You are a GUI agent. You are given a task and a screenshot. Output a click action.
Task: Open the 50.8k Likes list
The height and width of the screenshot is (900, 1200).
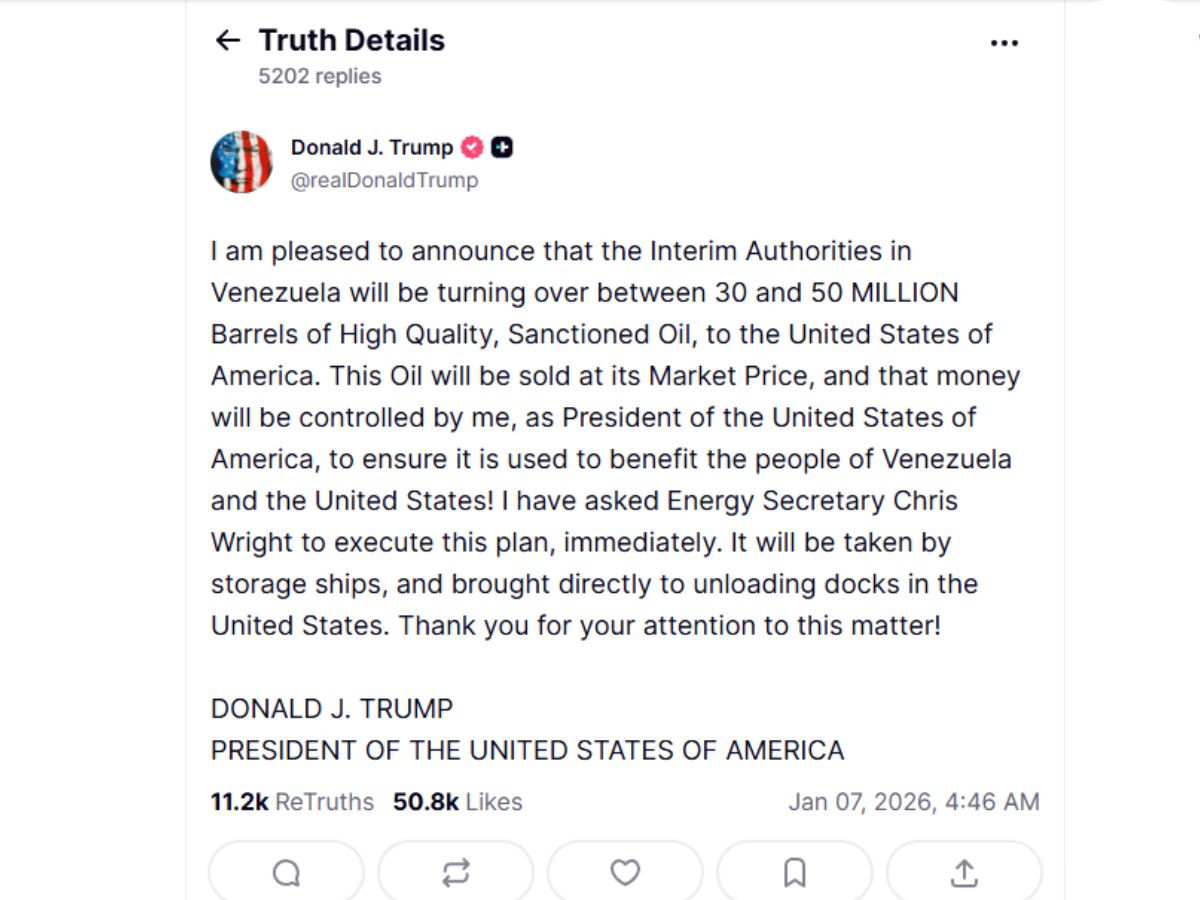(456, 801)
